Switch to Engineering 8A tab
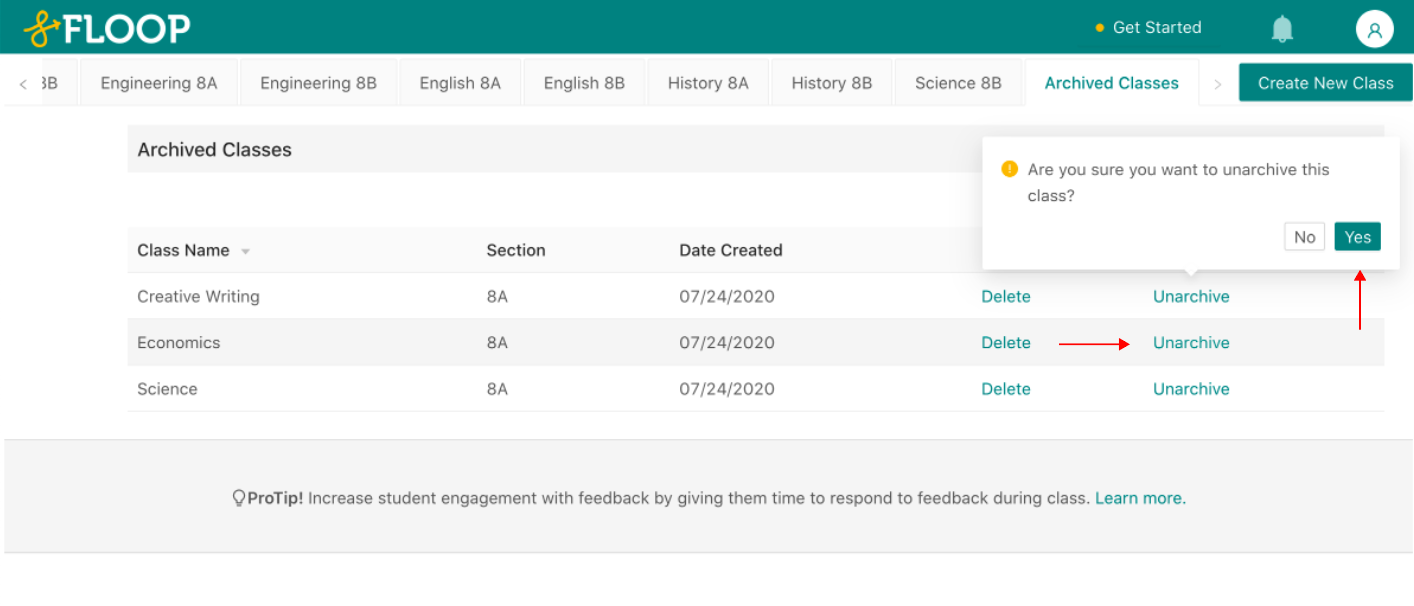 click(159, 83)
